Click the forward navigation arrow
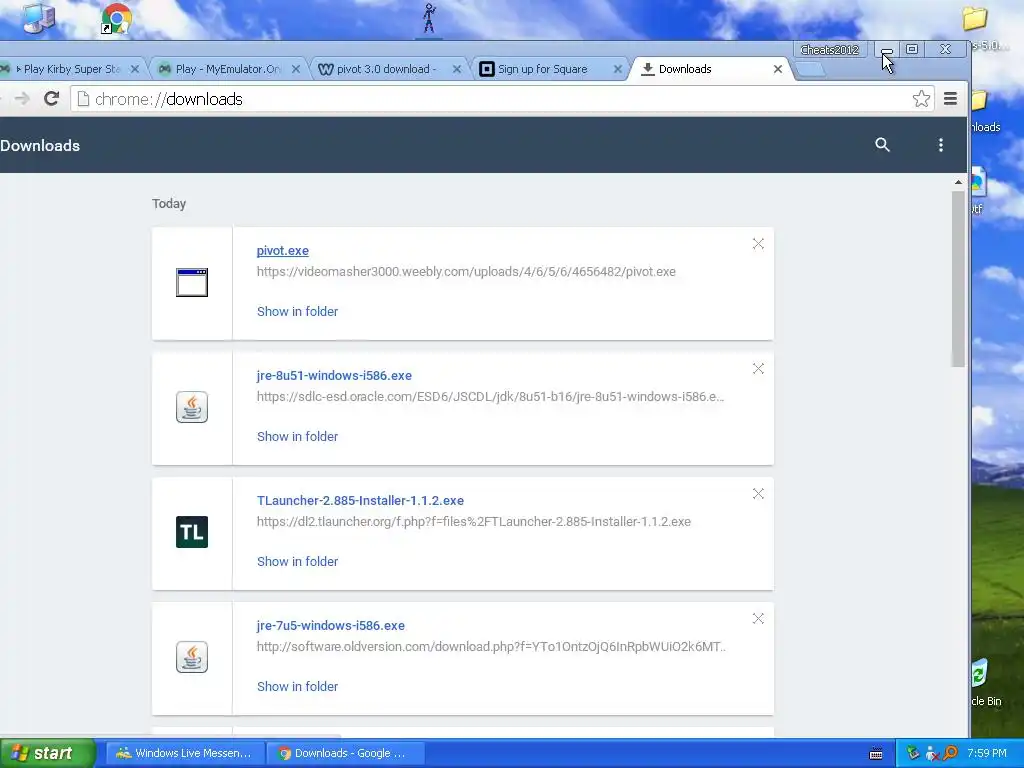Screen dimensions: 1024x768 click(22, 99)
